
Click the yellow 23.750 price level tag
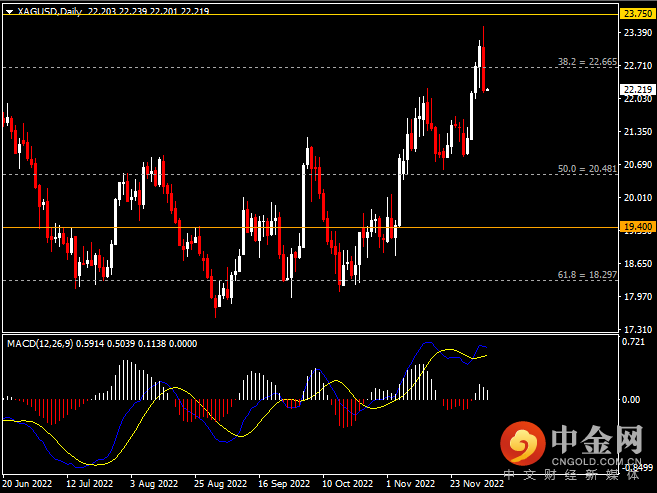tap(636, 14)
